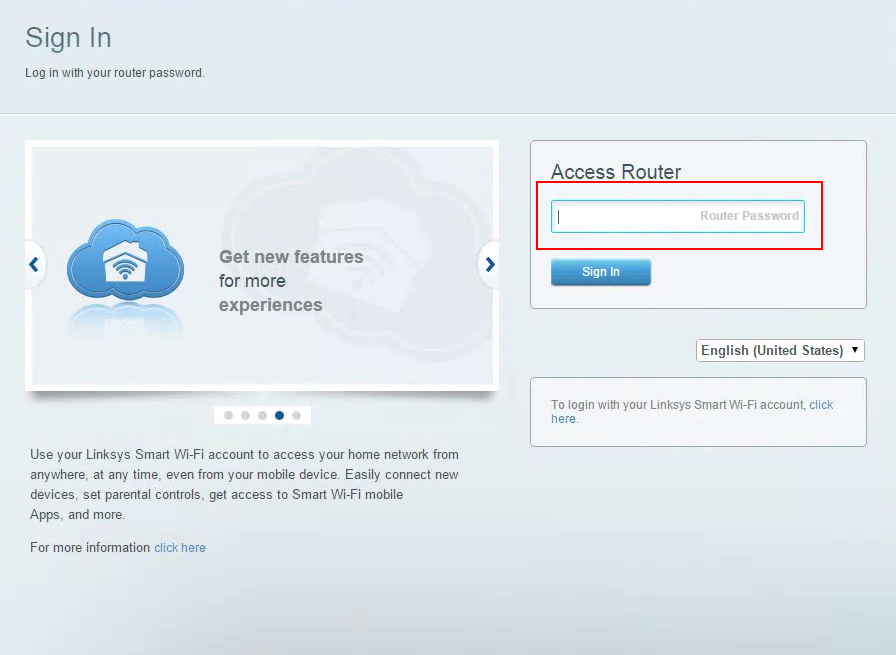The height and width of the screenshot is (655, 896).
Task: Click the arrow on the language selector
Action: (x=854, y=350)
